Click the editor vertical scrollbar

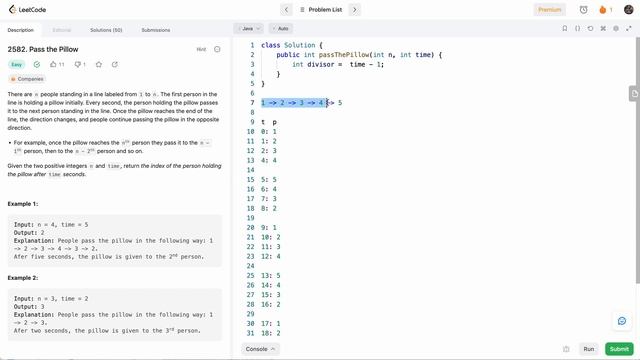(x=638, y=160)
